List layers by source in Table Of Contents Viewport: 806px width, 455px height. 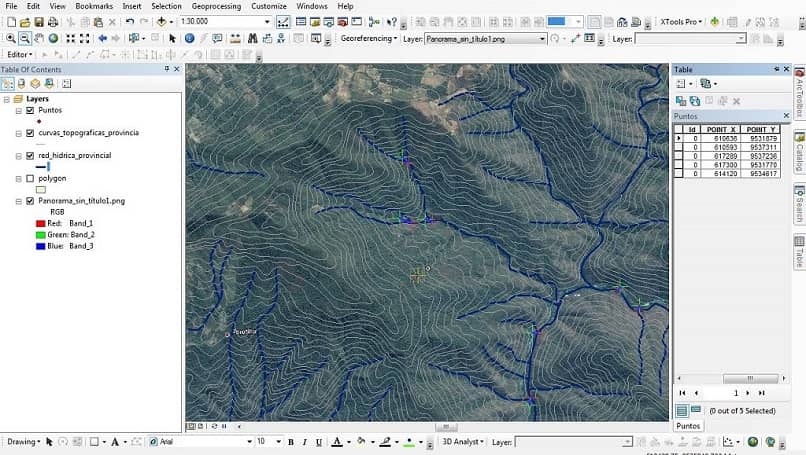21,83
